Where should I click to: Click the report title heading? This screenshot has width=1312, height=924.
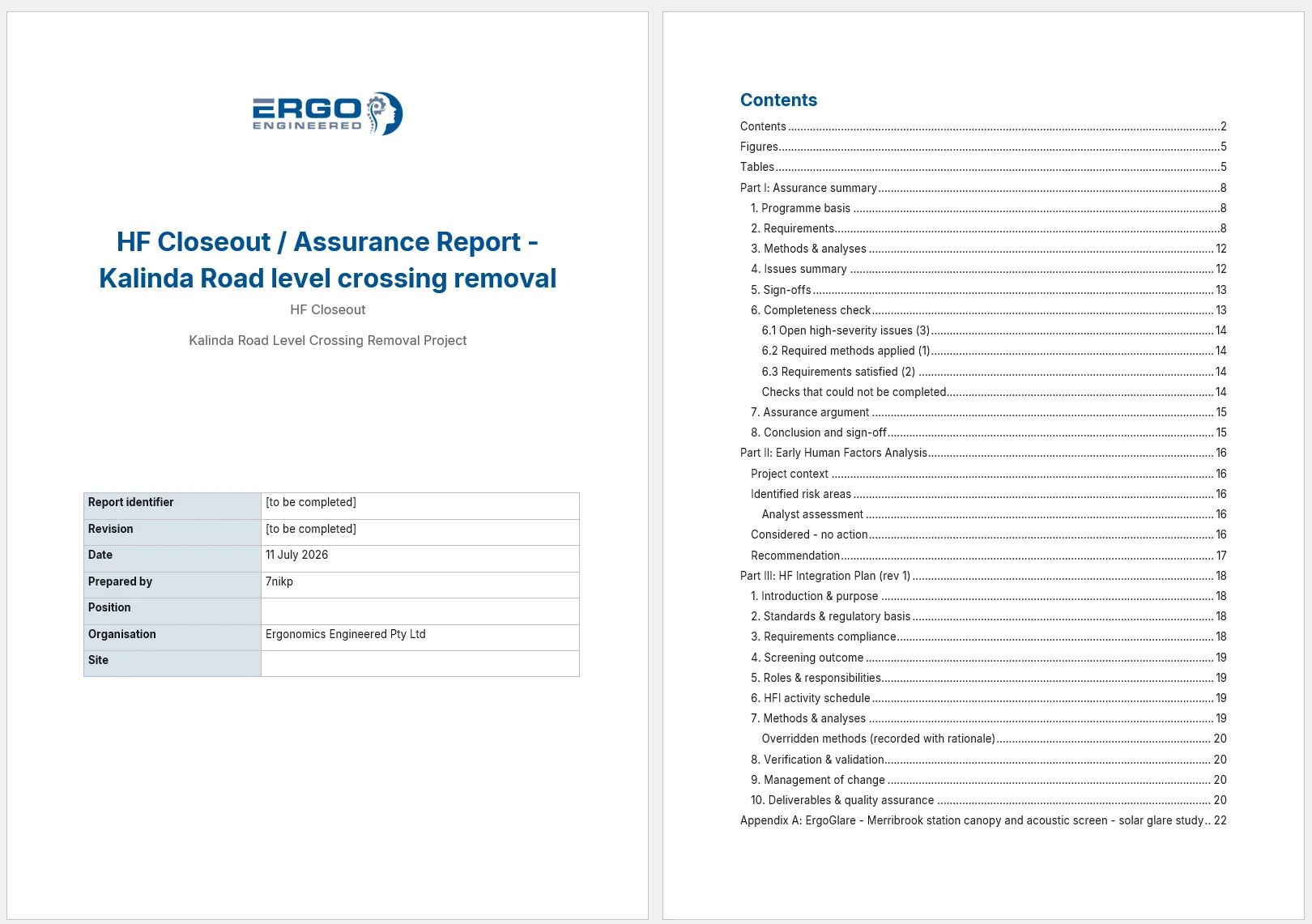[328, 260]
